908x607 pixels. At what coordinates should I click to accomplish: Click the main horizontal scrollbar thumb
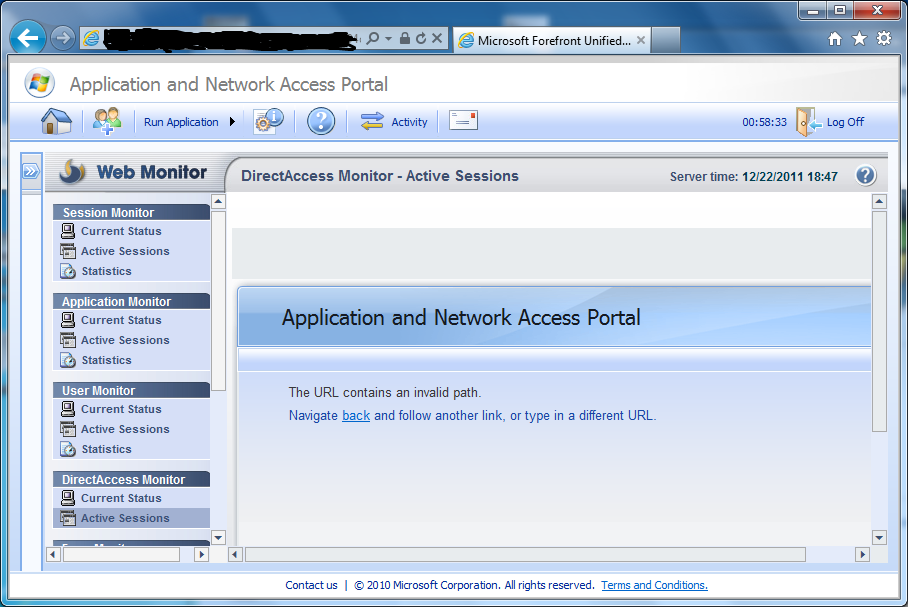click(525, 554)
